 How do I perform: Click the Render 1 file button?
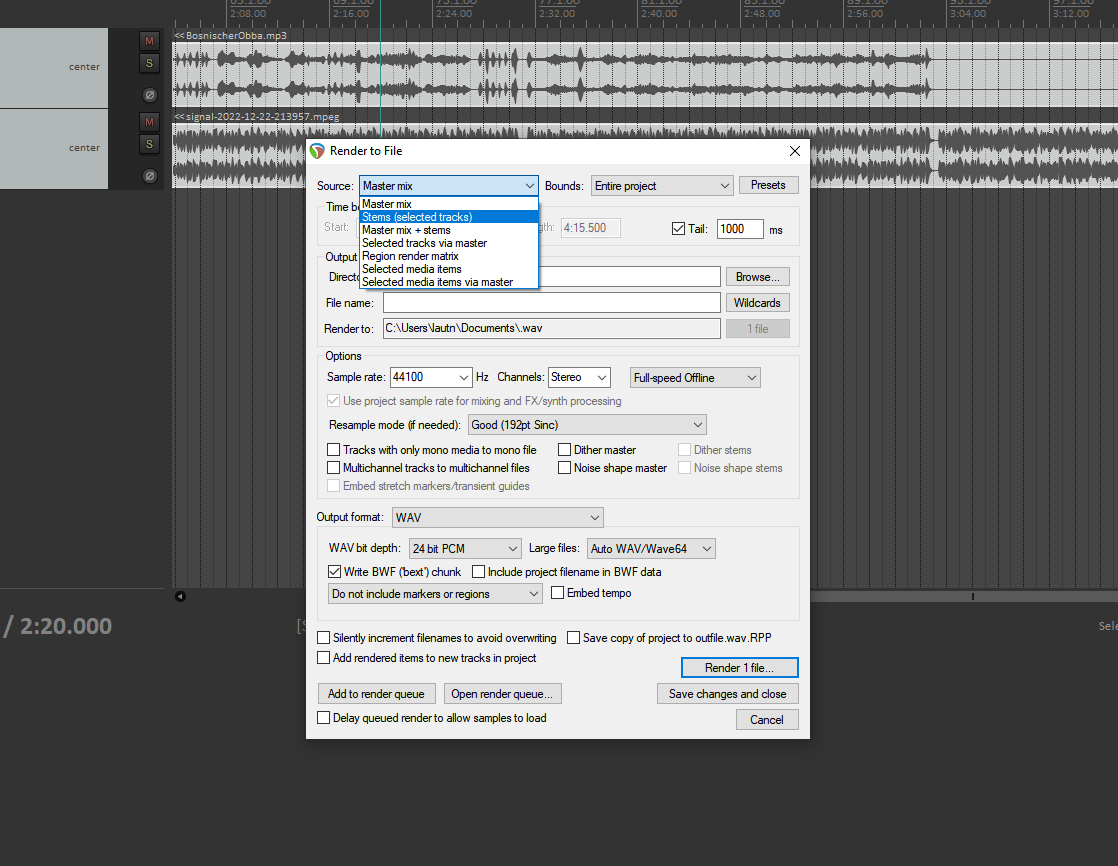click(738, 667)
